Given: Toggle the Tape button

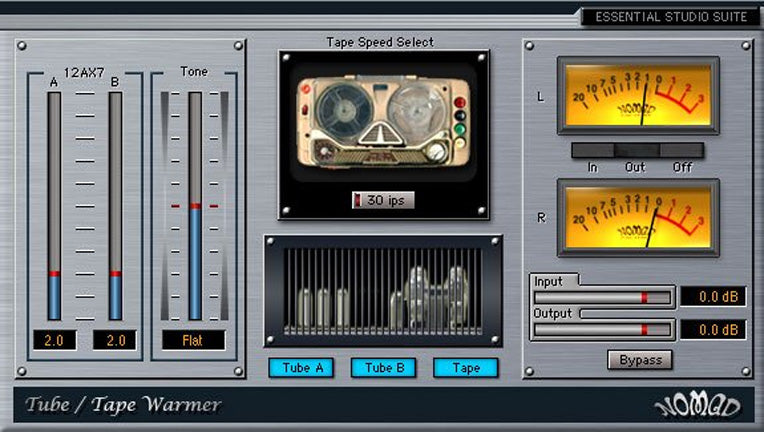Looking at the screenshot, I should pyautogui.click(x=466, y=367).
